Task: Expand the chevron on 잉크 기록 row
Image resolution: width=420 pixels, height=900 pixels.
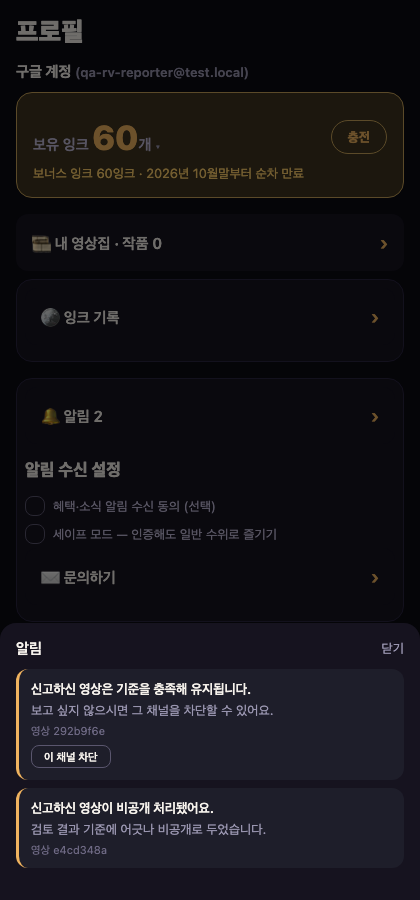Action: tap(375, 318)
